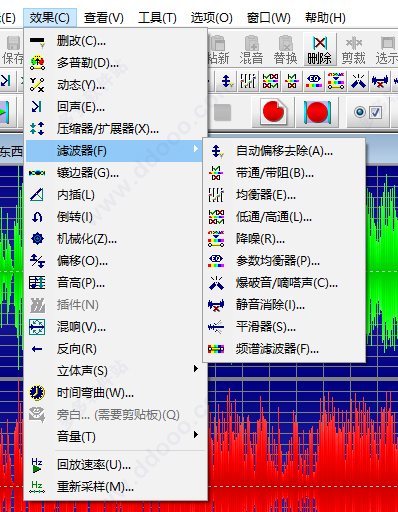Click the red record button
Image resolution: width=398 pixels, height=512 pixels.
click(273, 112)
